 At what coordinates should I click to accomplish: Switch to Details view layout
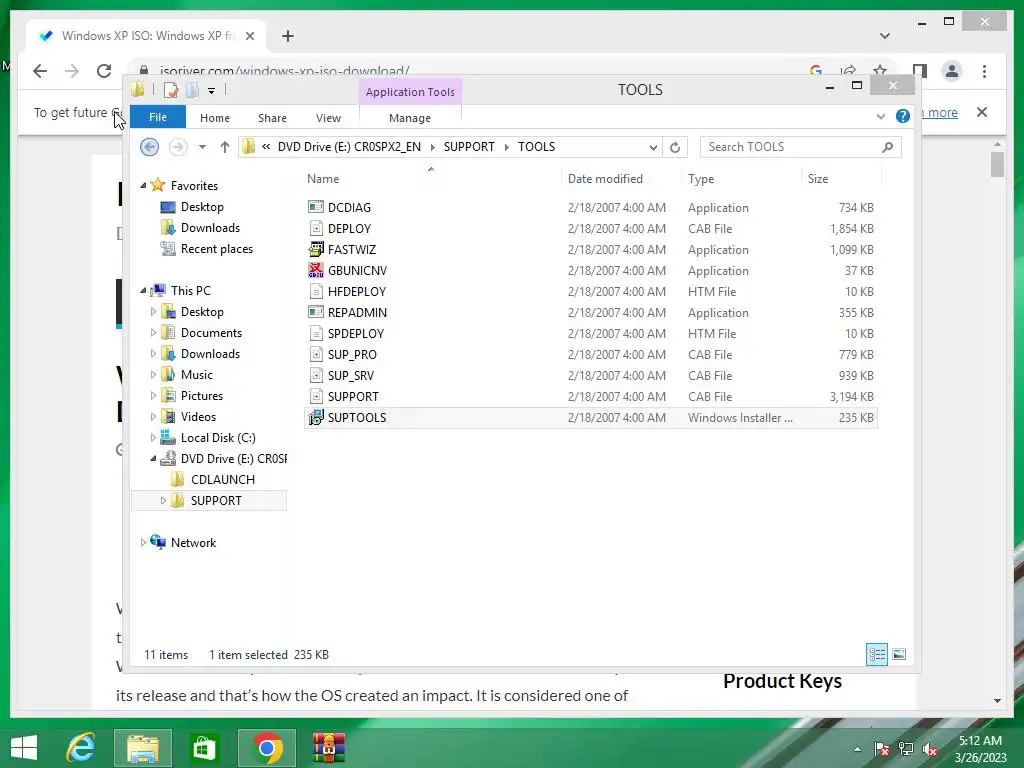point(876,654)
